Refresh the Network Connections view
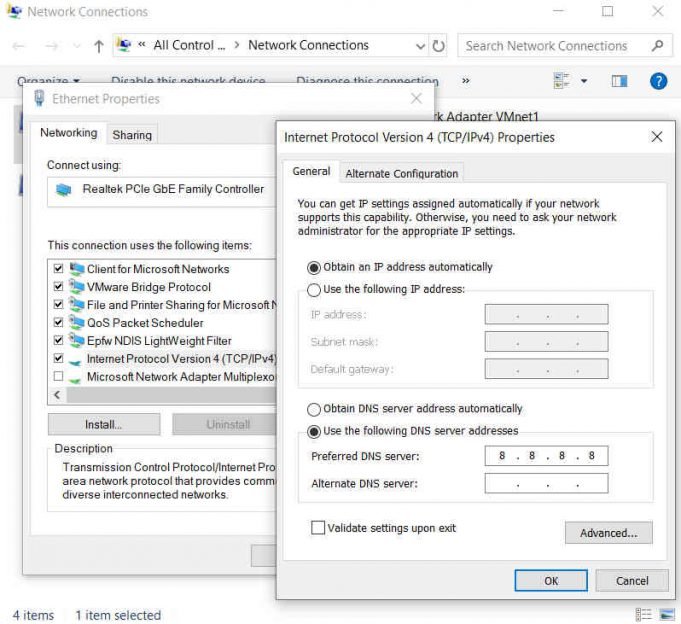 click(x=438, y=46)
